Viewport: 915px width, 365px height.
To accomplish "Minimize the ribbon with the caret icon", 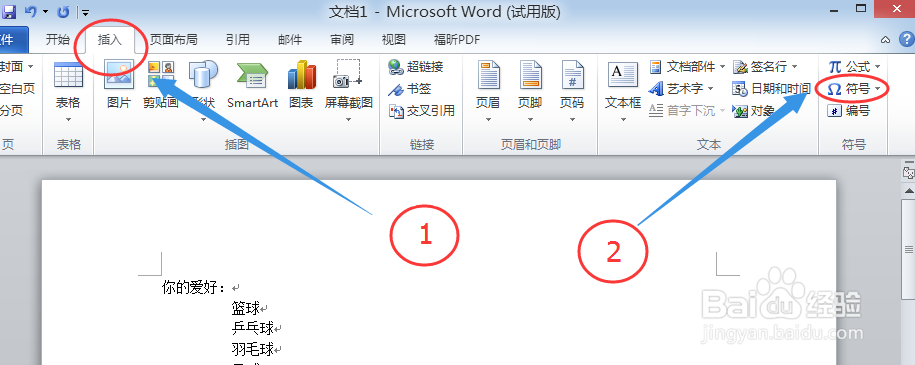I will point(886,40).
